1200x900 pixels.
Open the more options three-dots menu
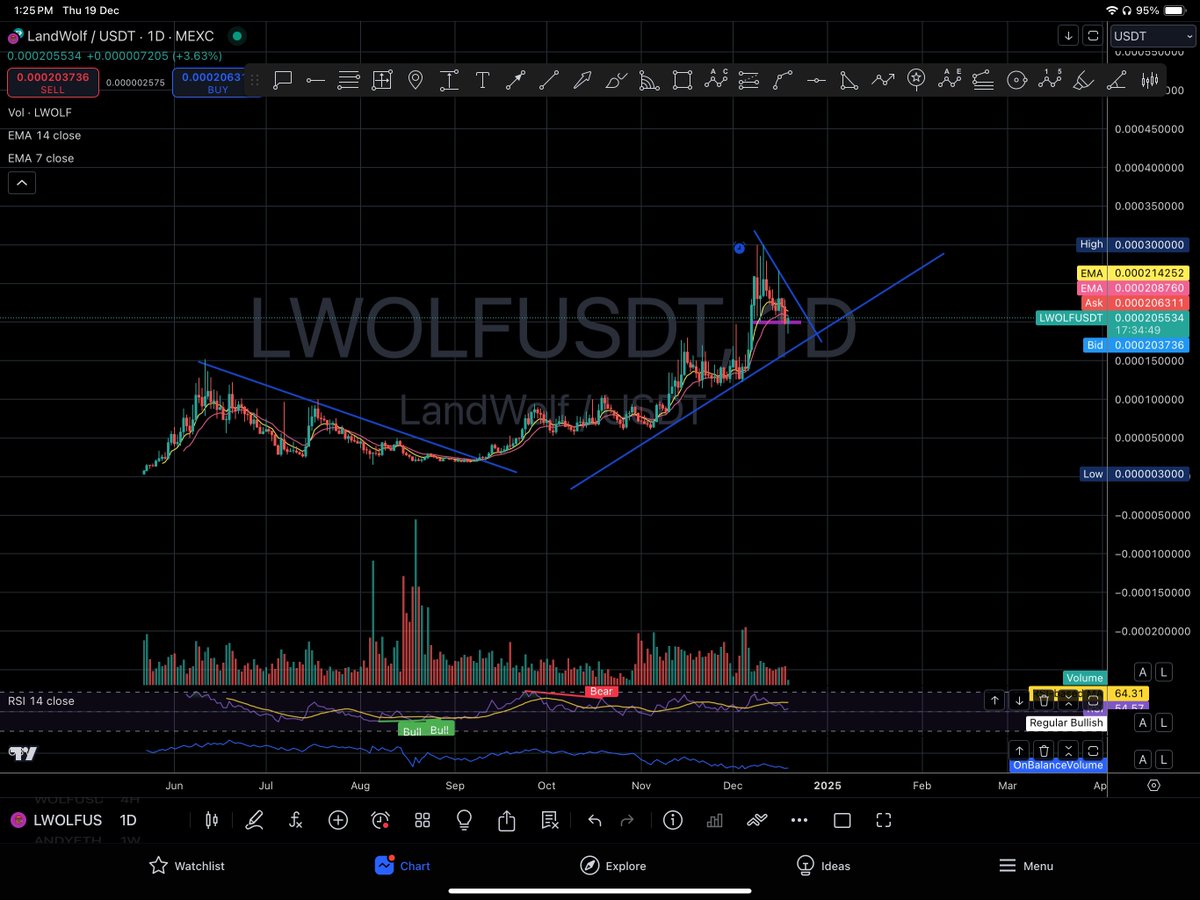click(x=799, y=820)
